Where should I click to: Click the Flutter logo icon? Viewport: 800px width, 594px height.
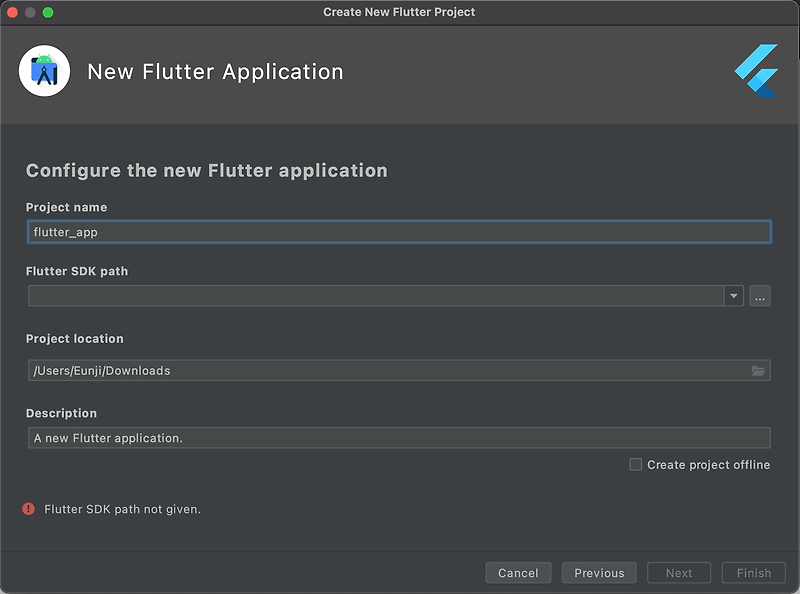[x=757, y=71]
